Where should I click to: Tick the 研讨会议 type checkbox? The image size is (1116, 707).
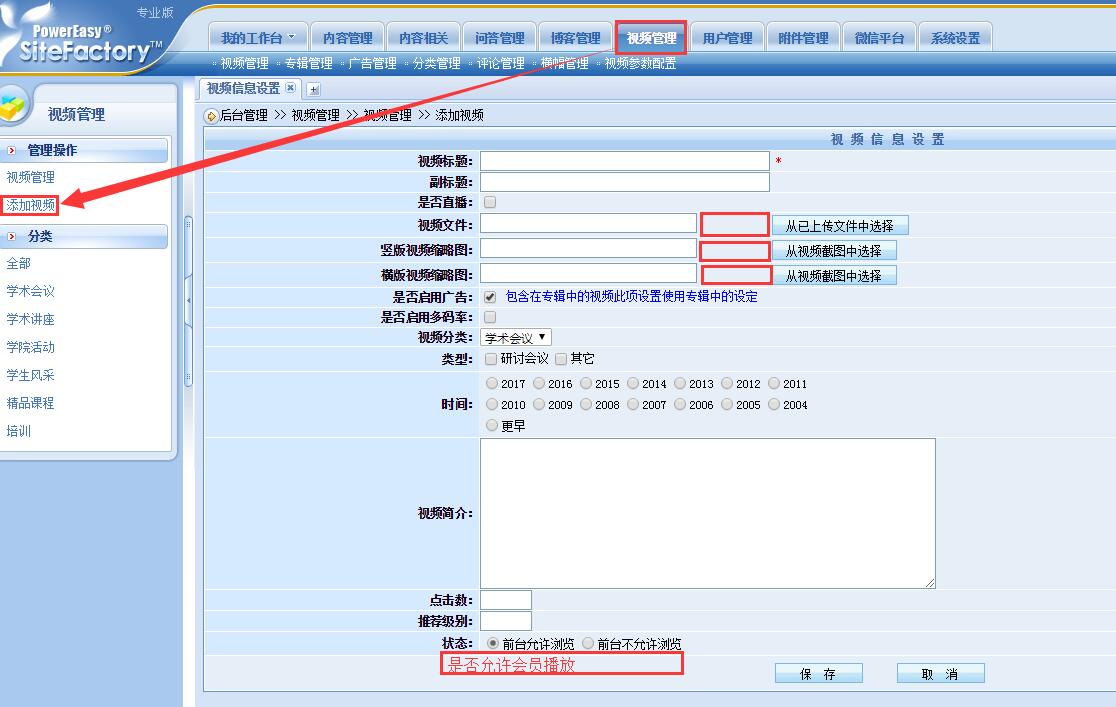click(x=490, y=359)
